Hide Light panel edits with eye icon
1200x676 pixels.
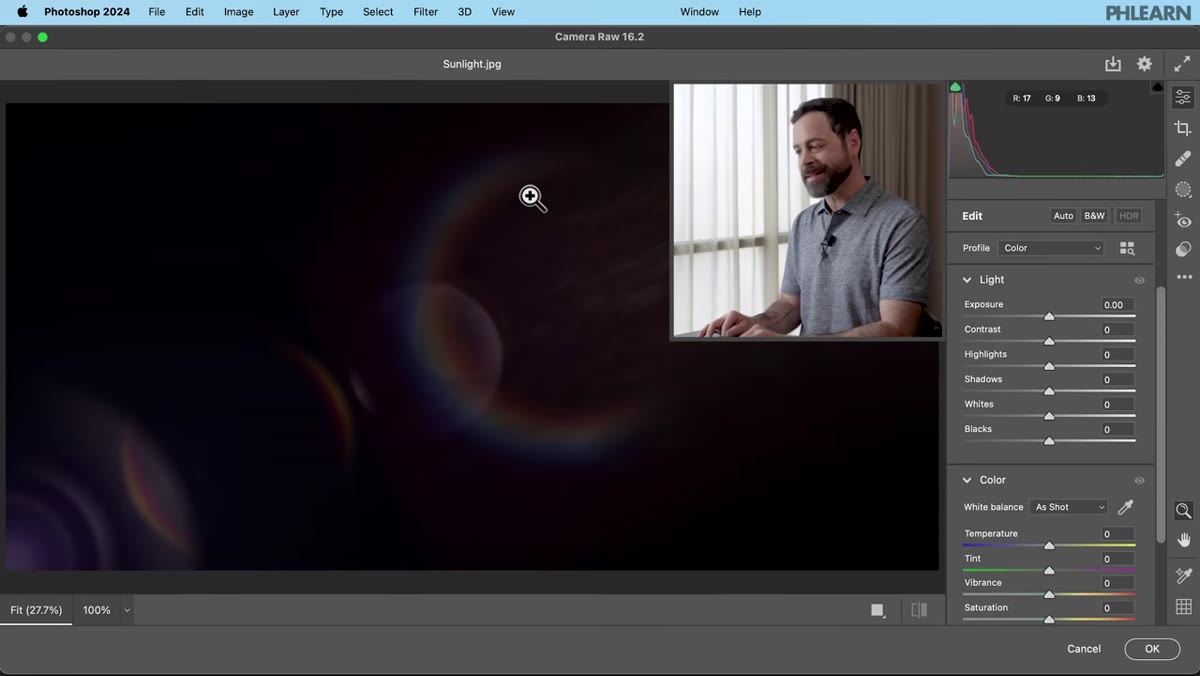pyautogui.click(x=1139, y=280)
